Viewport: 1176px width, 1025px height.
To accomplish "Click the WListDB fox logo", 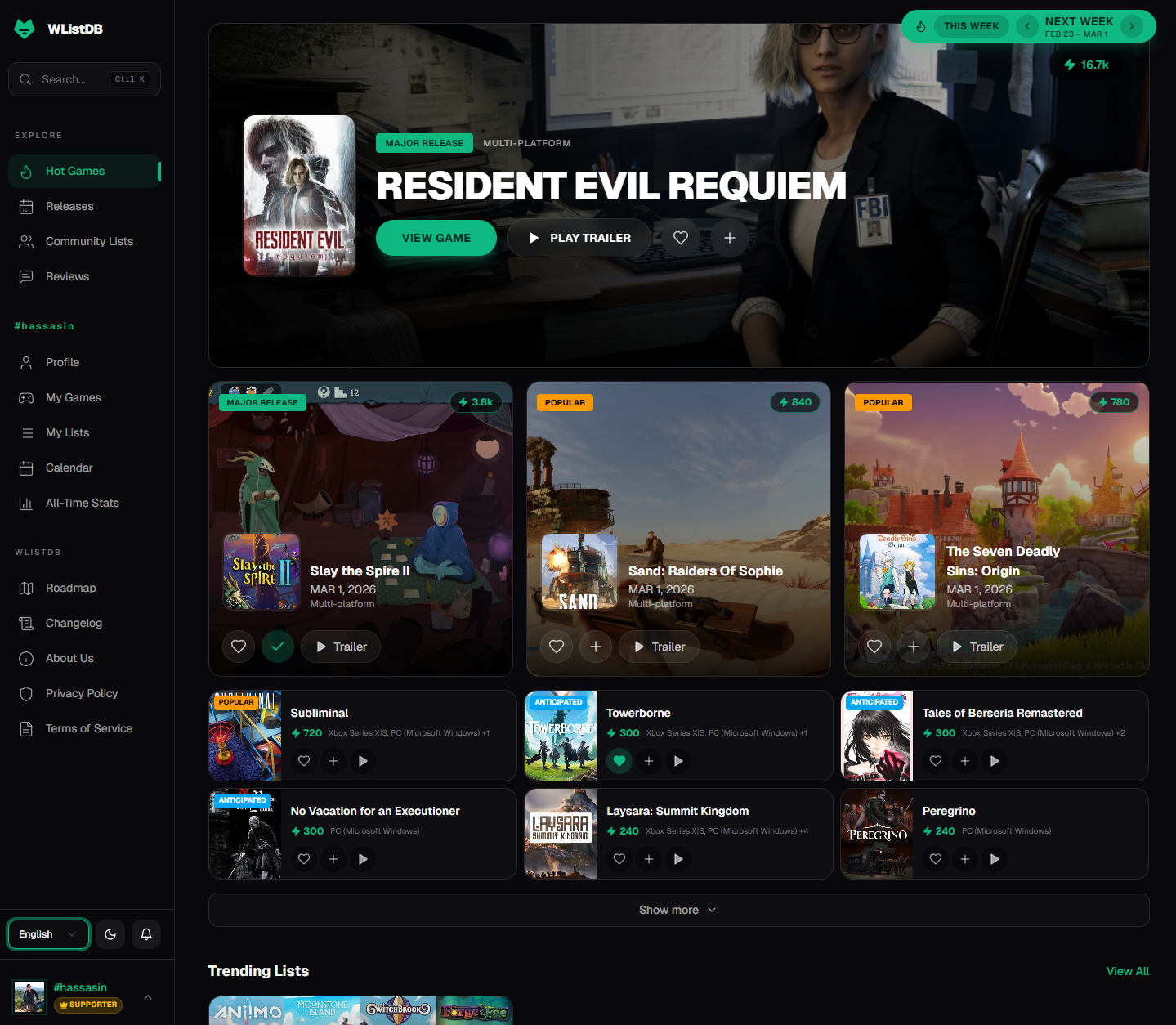I will click(x=25, y=29).
